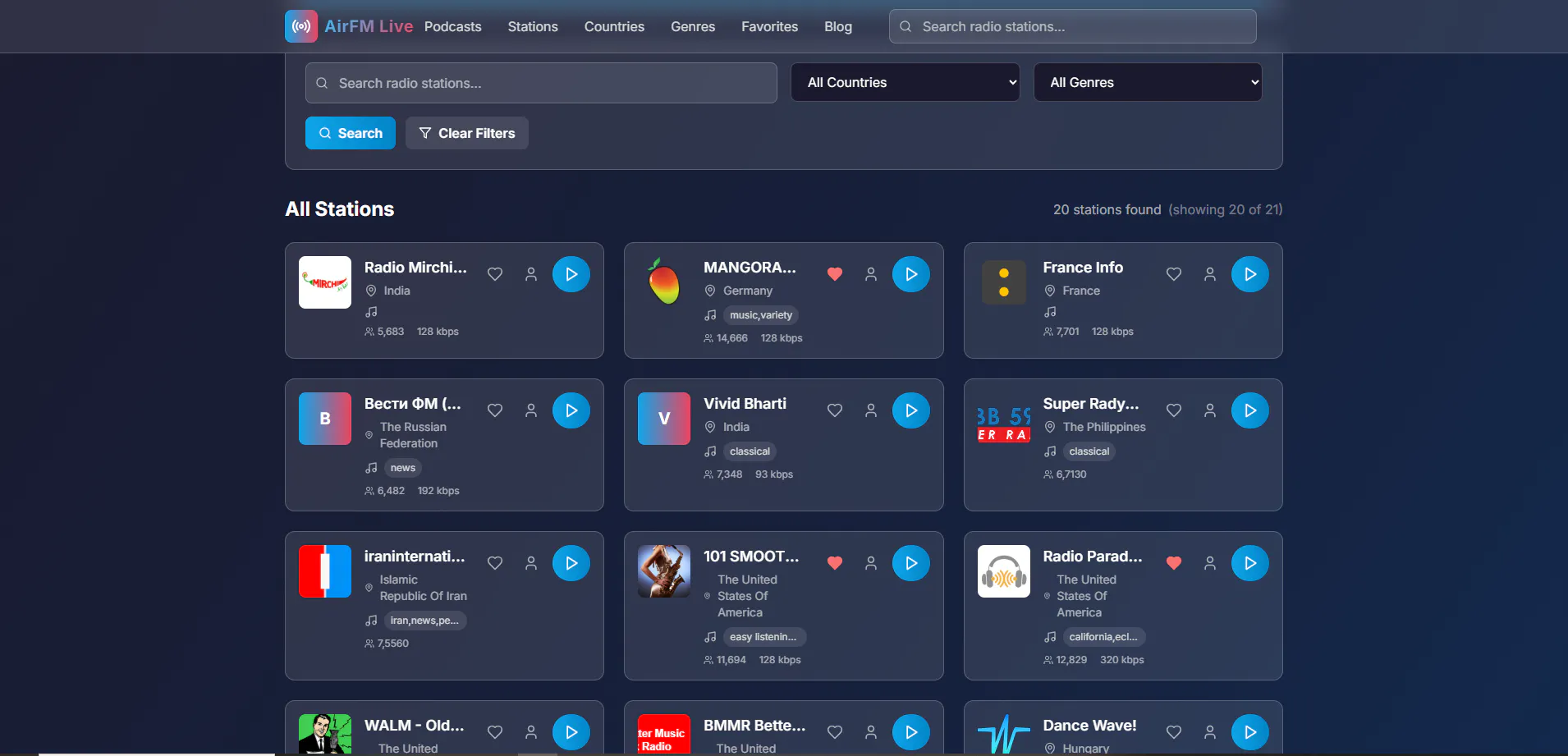Click the person icon on MANGORADIO card
The image size is (1568, 756).
click(871, 274)
